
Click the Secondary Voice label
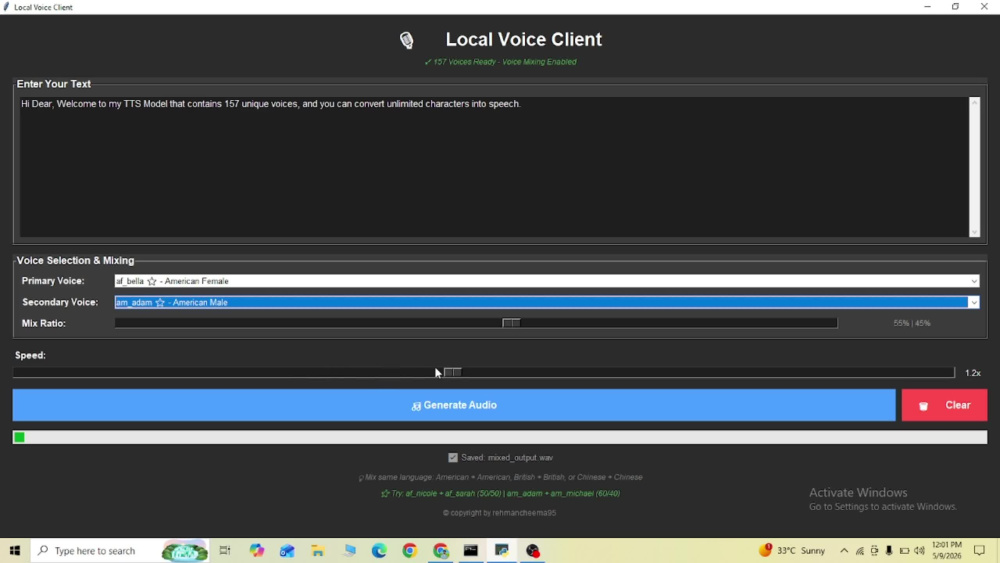[60, 302]
